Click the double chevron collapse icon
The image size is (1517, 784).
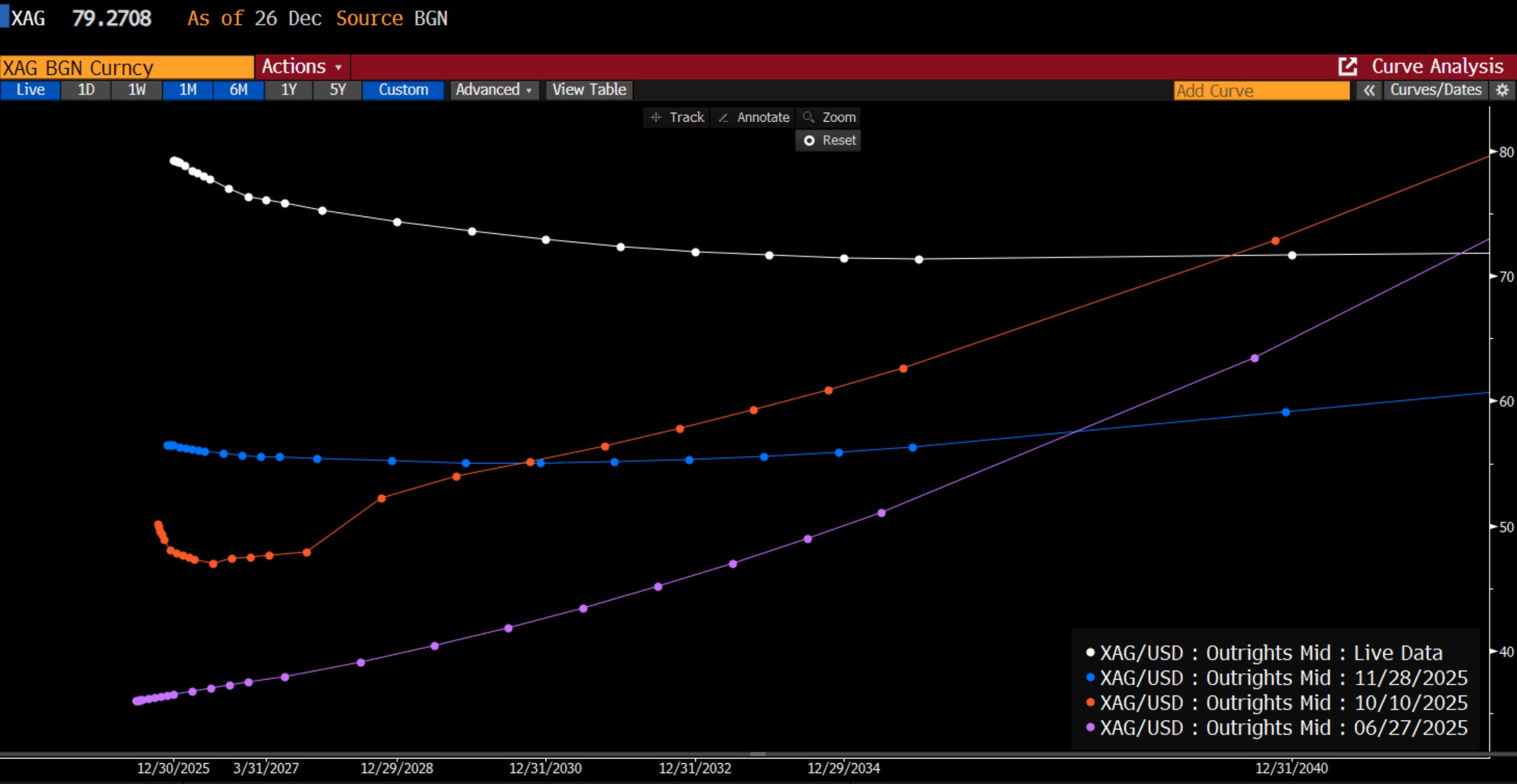[1369, 90]
